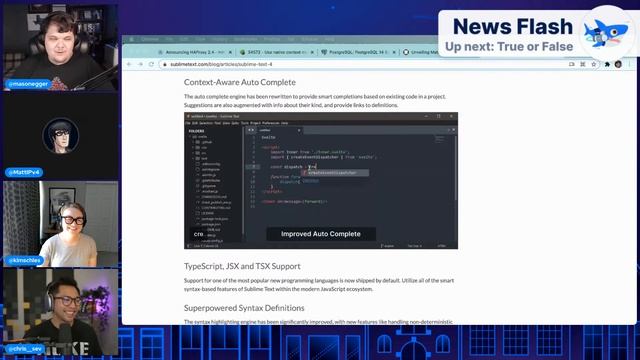Image resolution: width=640 pixels, height=360 pixels.
Task: Open the Chrome menu in the macOS menu bar
Action: [150, 39]
